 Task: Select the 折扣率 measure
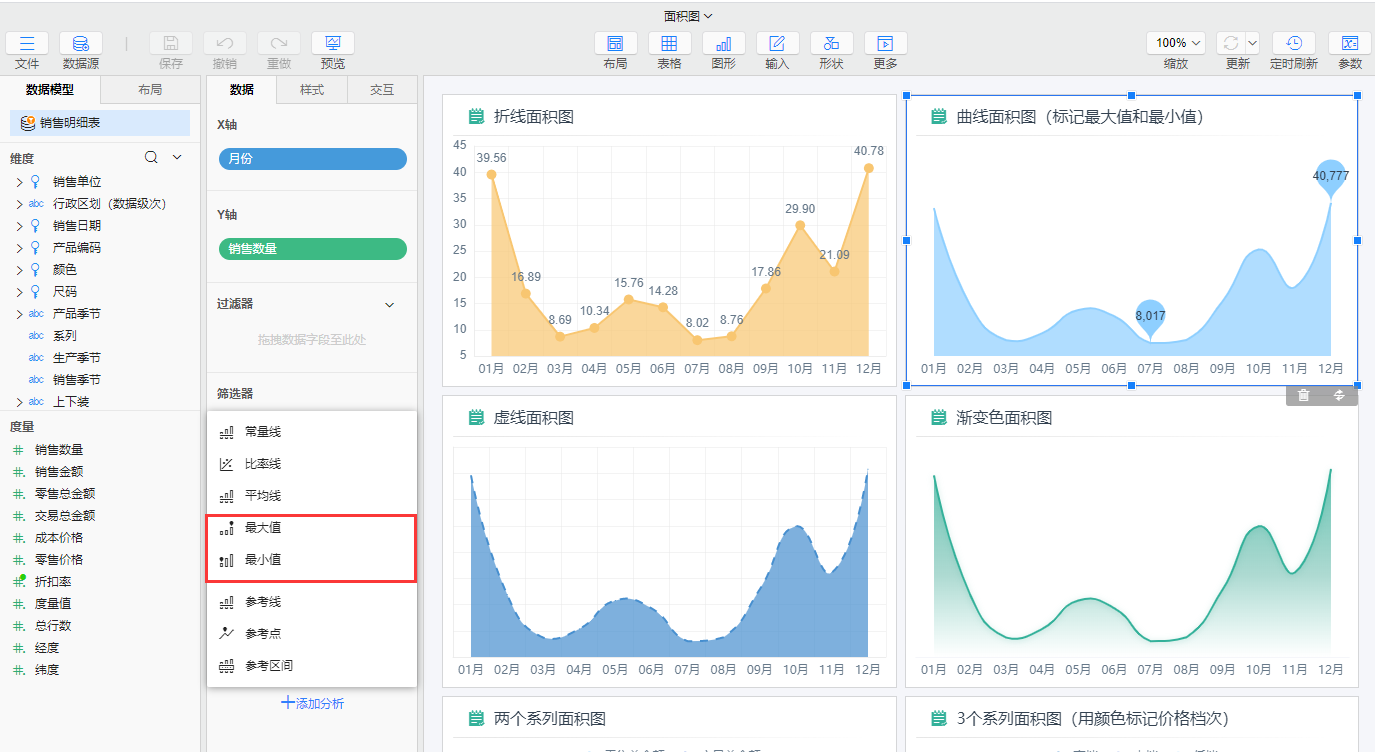tap(53, 582)
